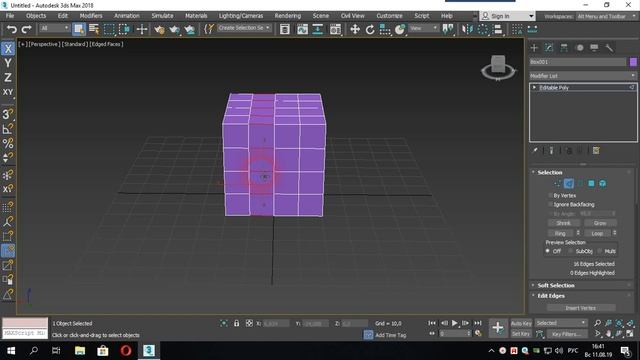
Task: Select Preview Selection SubObj radio
Action: pos(571,251)
